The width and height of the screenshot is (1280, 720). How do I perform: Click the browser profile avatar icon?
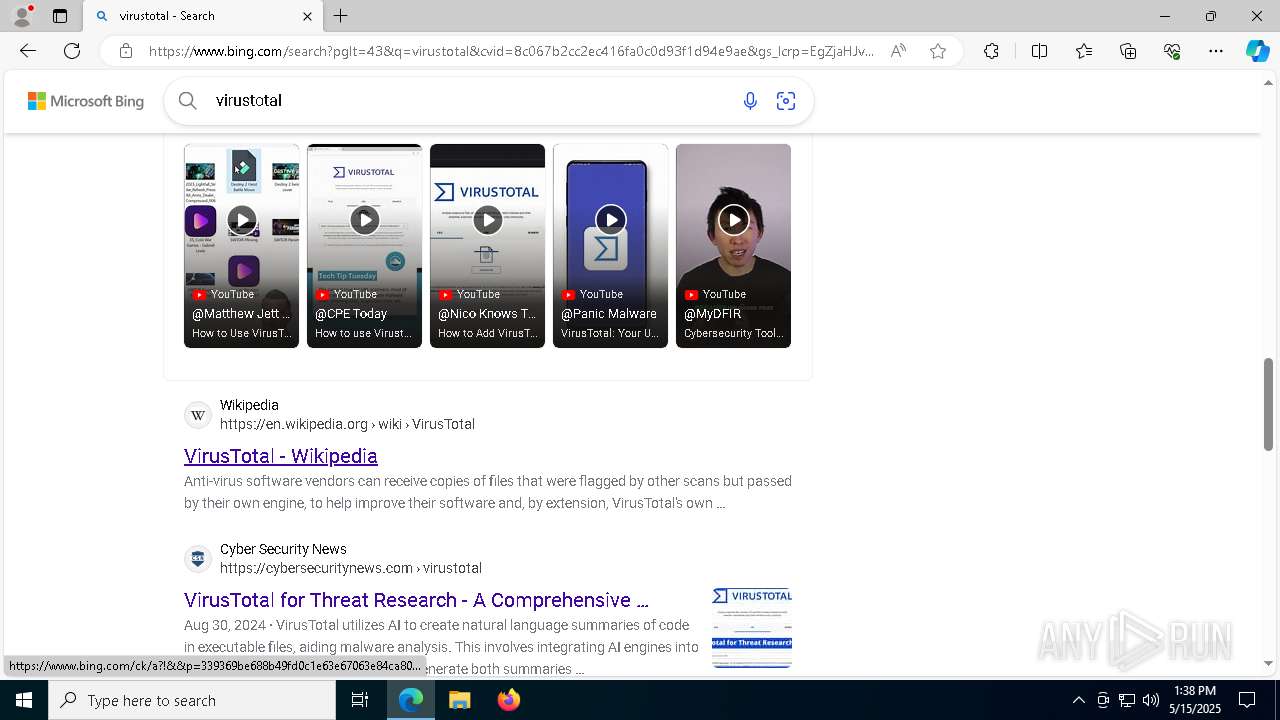tap(22, 16)
